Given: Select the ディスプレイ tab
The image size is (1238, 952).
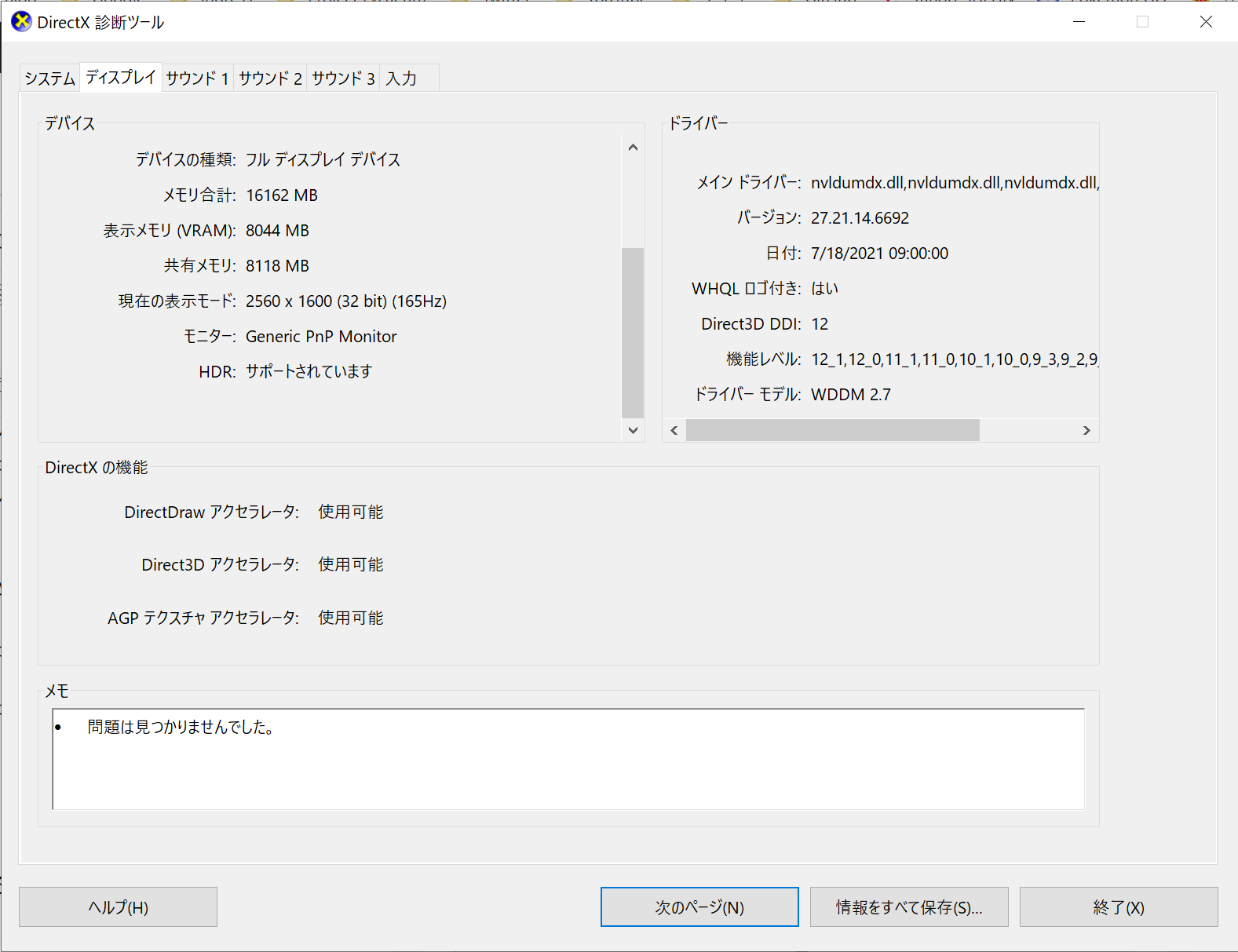Looking at the screenshot, I should 121,77.
